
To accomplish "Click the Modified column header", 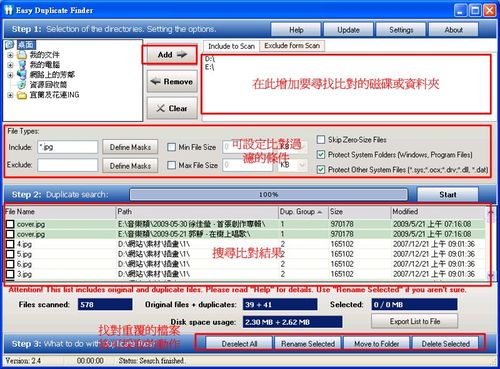I will [439, 212].
